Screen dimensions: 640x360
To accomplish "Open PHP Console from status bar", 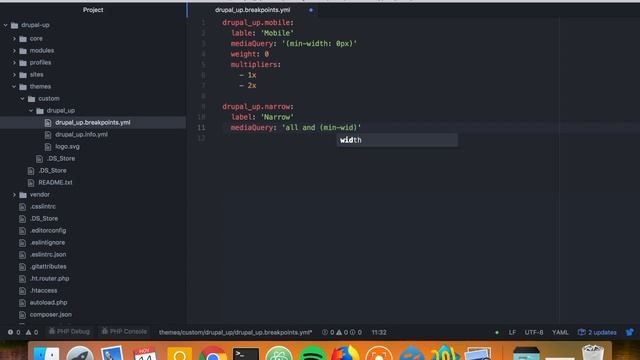I will click(x=124, y=331).
